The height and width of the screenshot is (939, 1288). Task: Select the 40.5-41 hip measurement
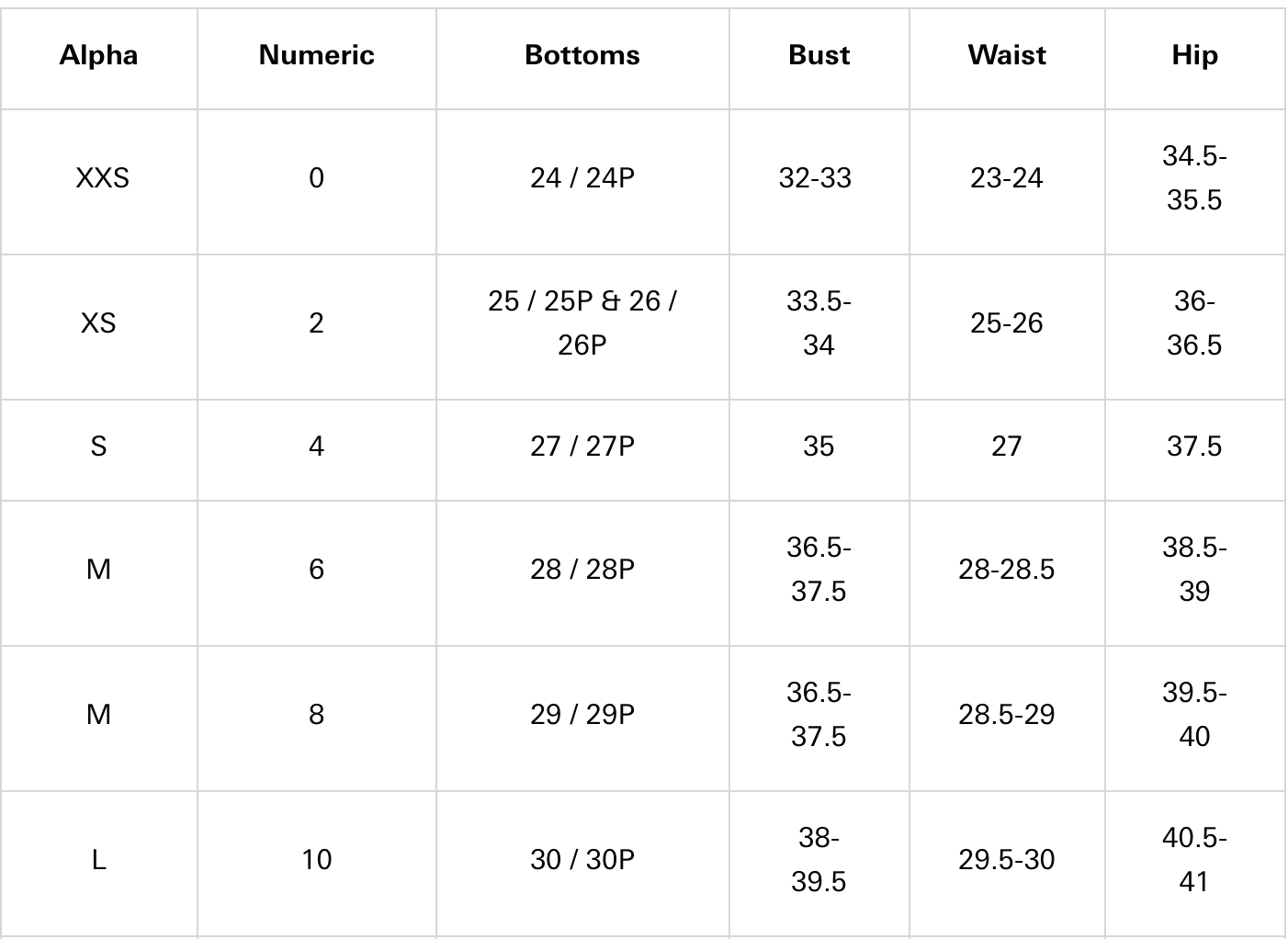(x=1193, y=859)
